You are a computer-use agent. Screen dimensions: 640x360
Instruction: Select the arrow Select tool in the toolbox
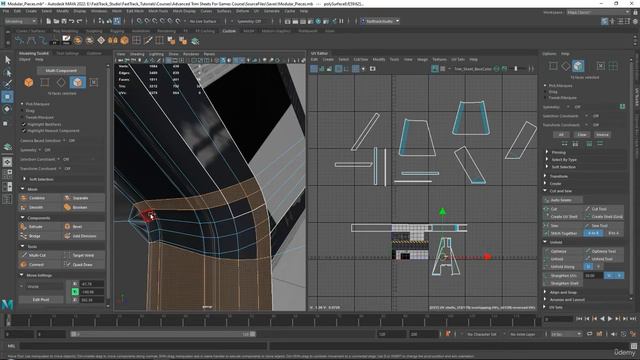(7, 60)
